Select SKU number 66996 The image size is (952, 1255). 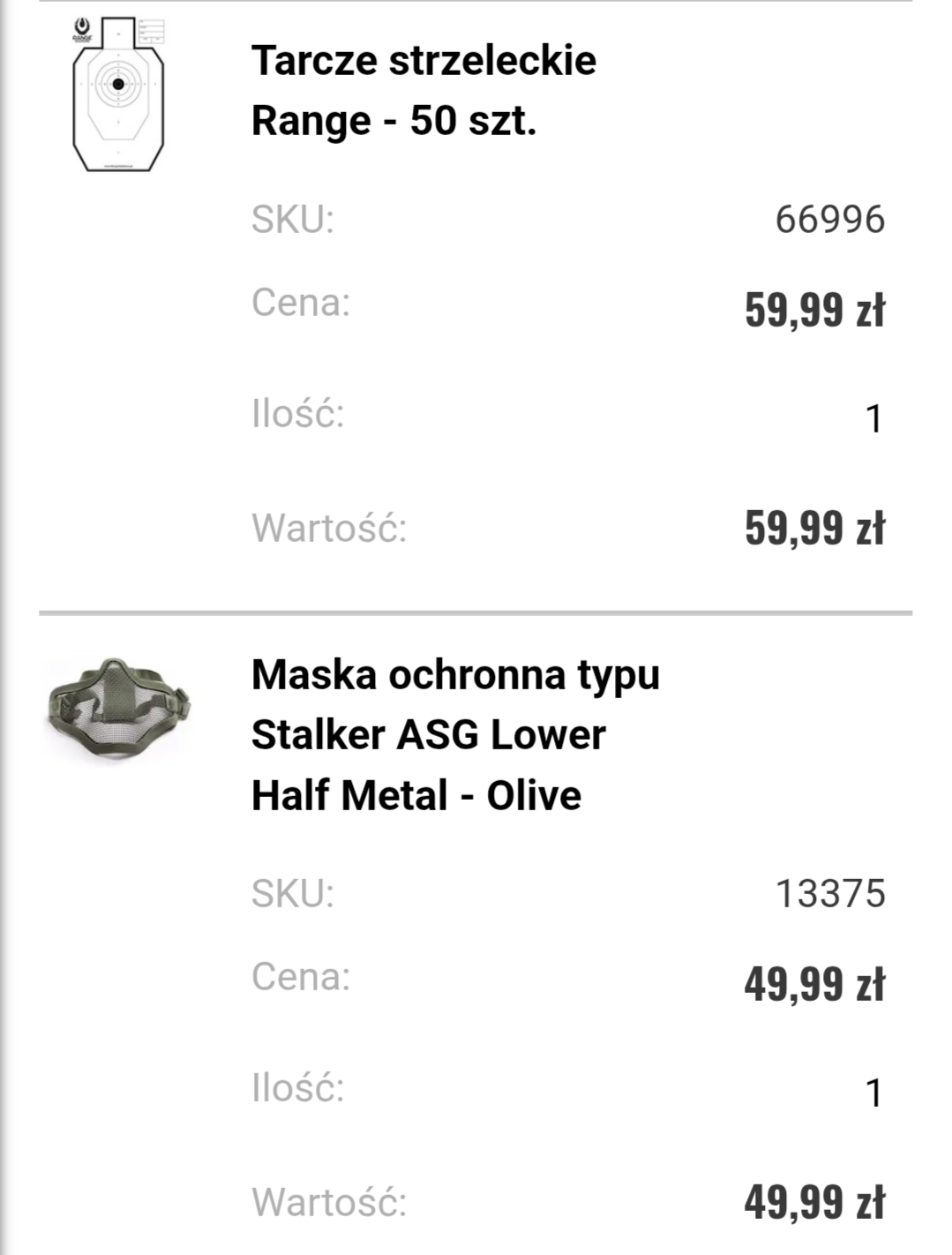pyautogui.click(x=829, y=220)
